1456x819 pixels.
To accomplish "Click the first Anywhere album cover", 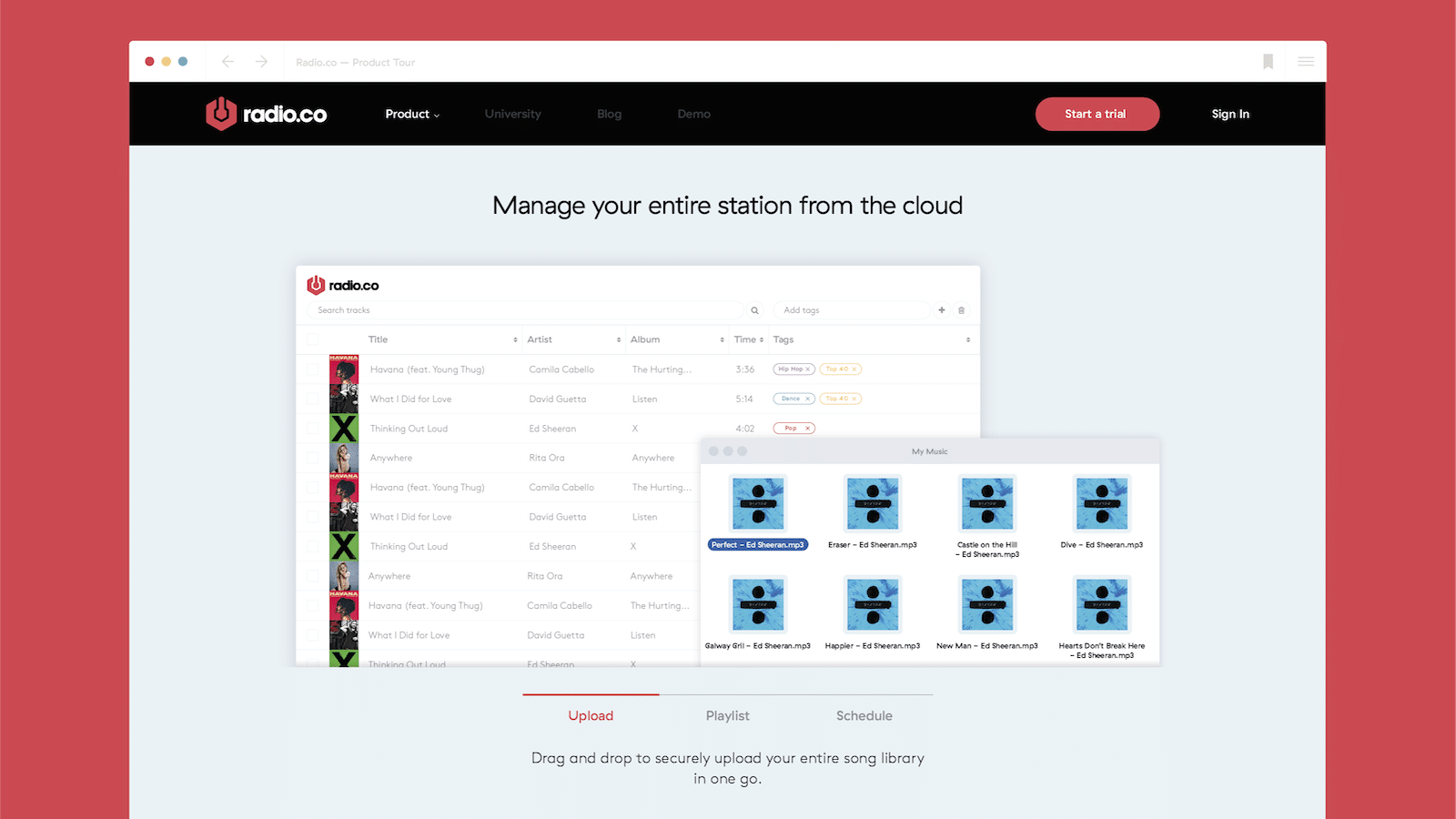I will click(x=344, y=458).
